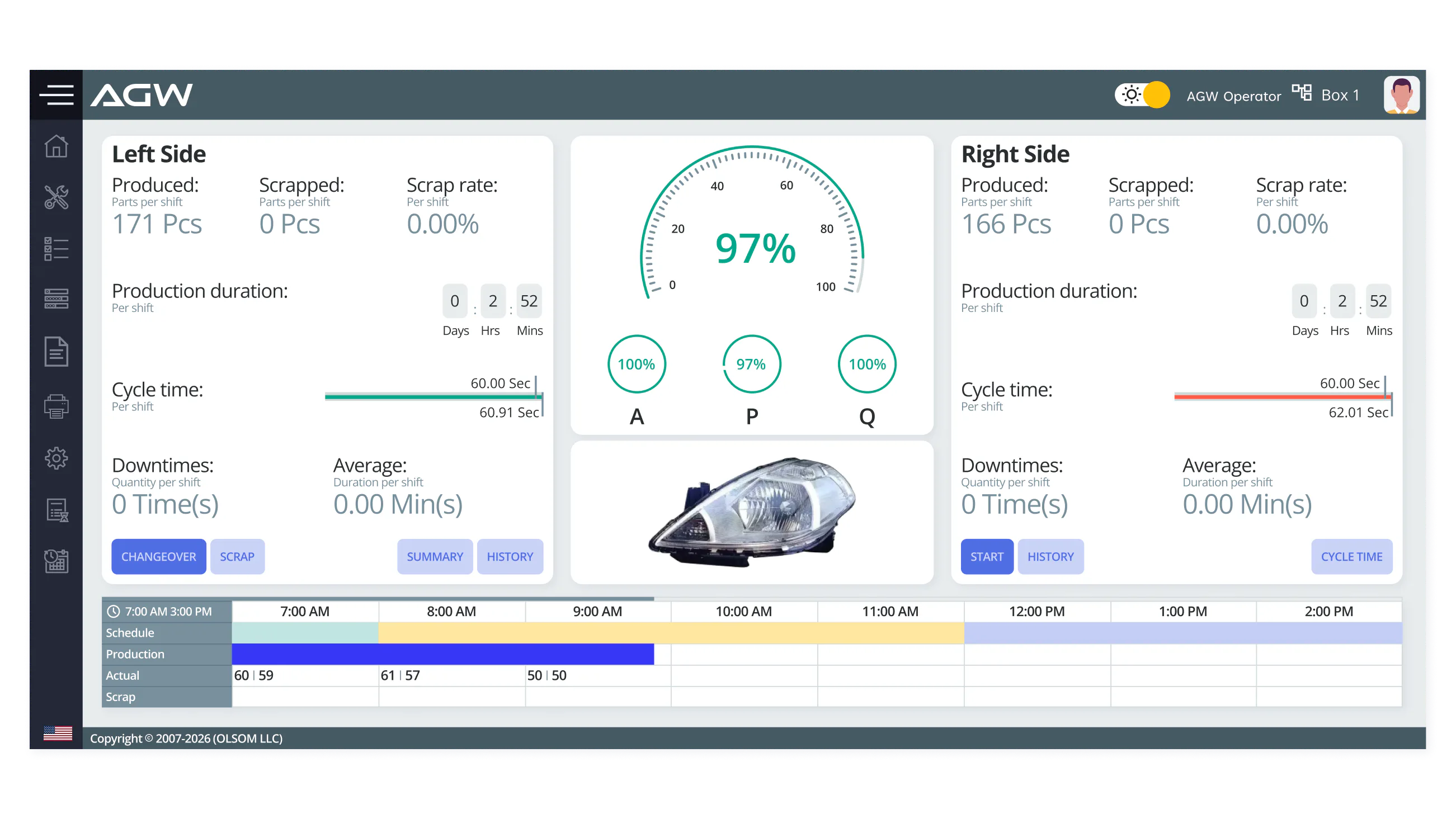This screenshot has width=1456, height=819.
Task: Go to the Home sidebar icon
Action: [56, 146]
